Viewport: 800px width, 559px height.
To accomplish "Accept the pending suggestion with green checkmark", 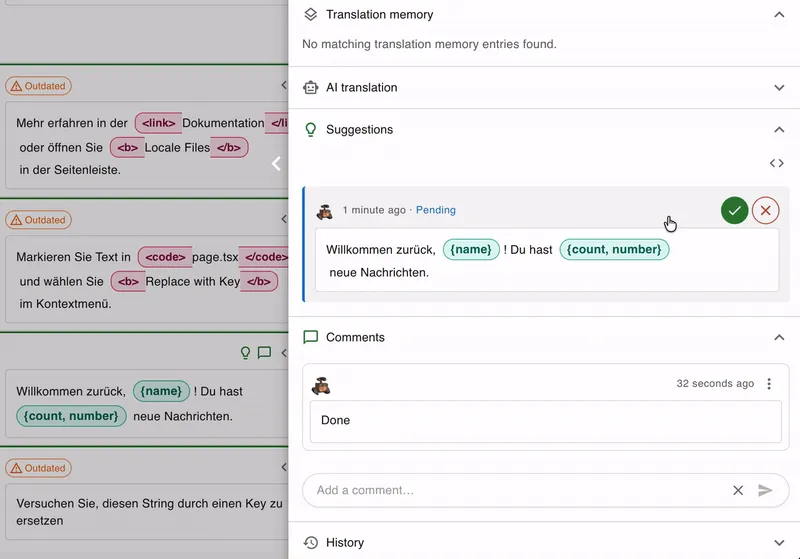I will 734,210.
